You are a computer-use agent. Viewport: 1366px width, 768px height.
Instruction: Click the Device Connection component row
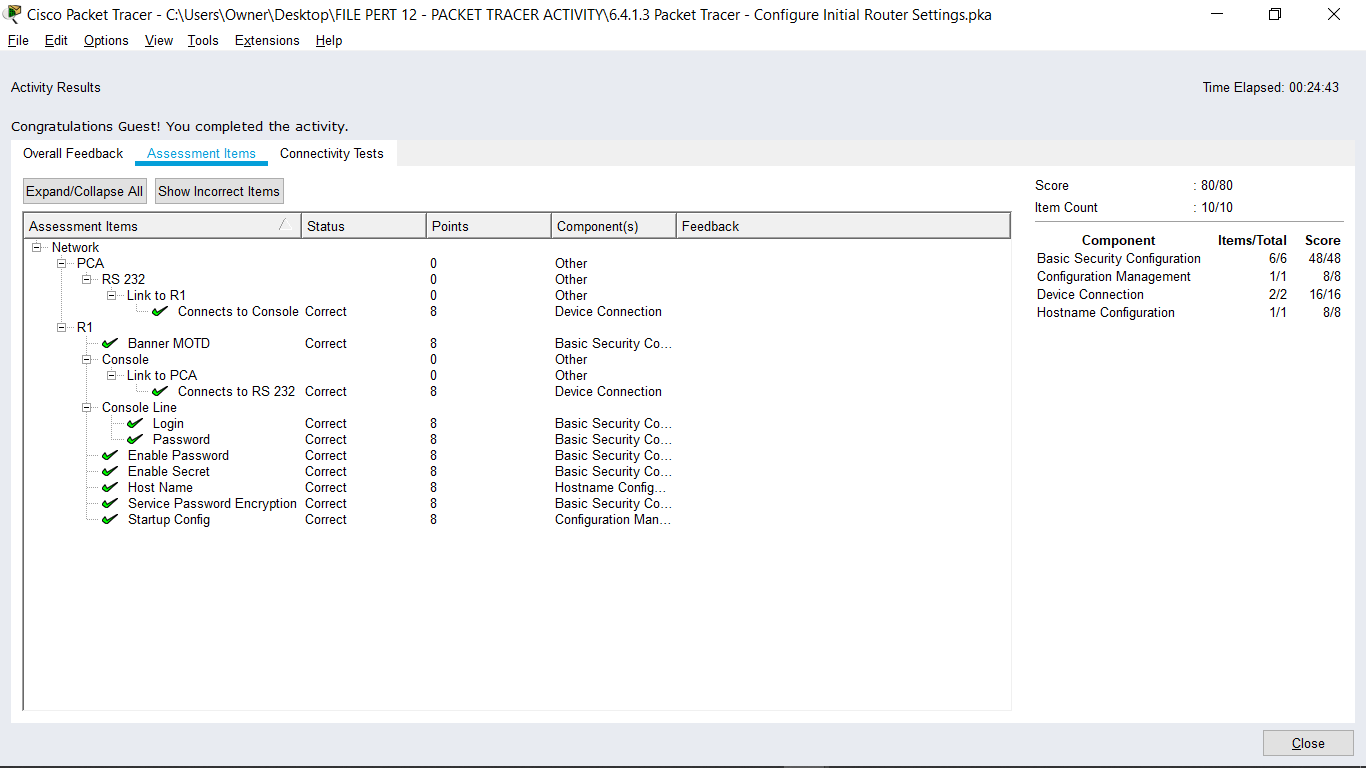[1189, 294]
